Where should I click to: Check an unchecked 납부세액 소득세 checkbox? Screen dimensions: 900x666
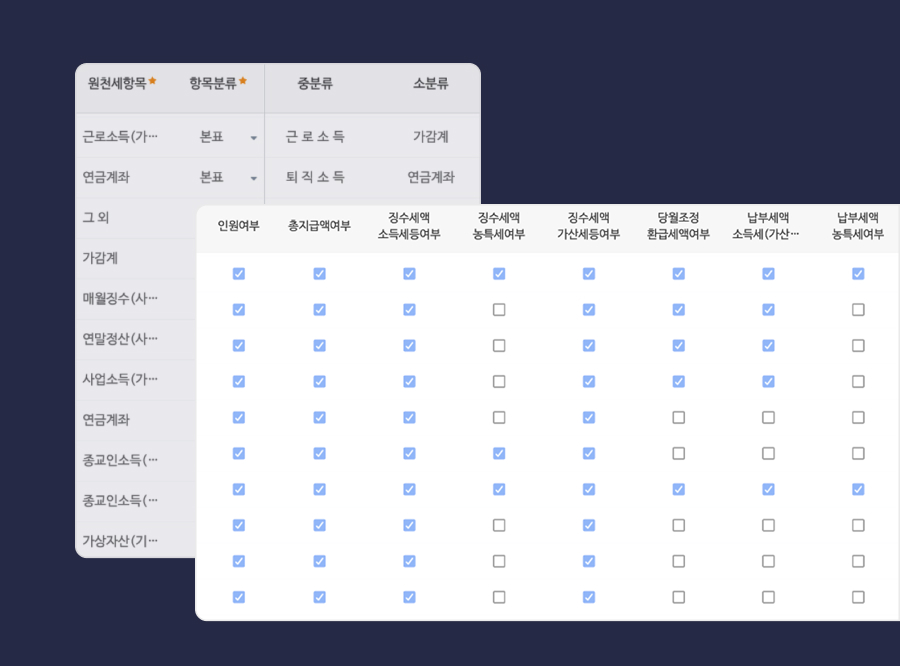769,417
